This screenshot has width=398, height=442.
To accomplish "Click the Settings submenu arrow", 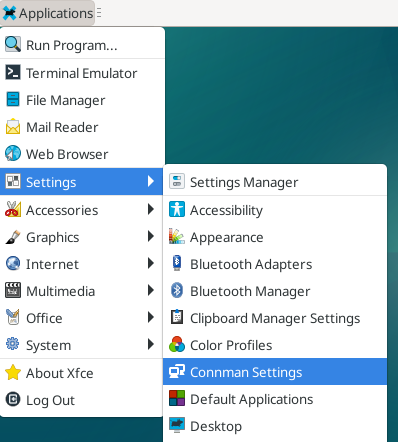I will [151, 181].
